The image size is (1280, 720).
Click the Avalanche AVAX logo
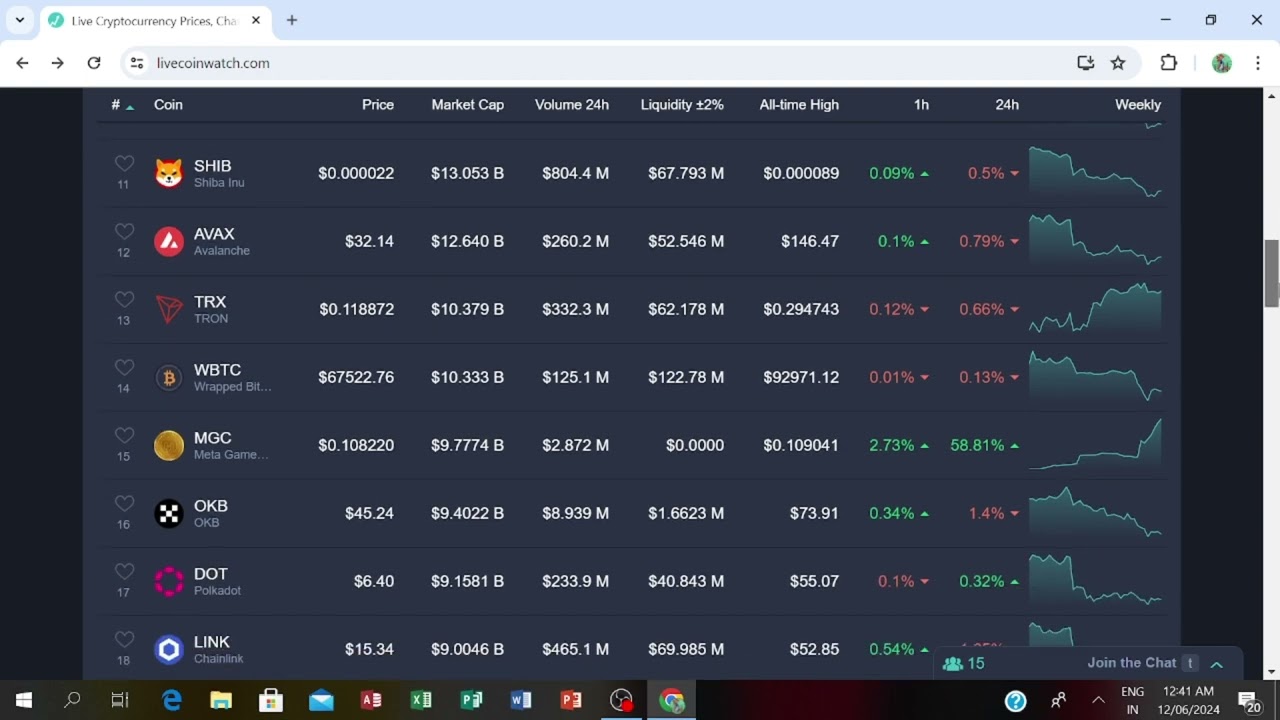tap(169, 241)
